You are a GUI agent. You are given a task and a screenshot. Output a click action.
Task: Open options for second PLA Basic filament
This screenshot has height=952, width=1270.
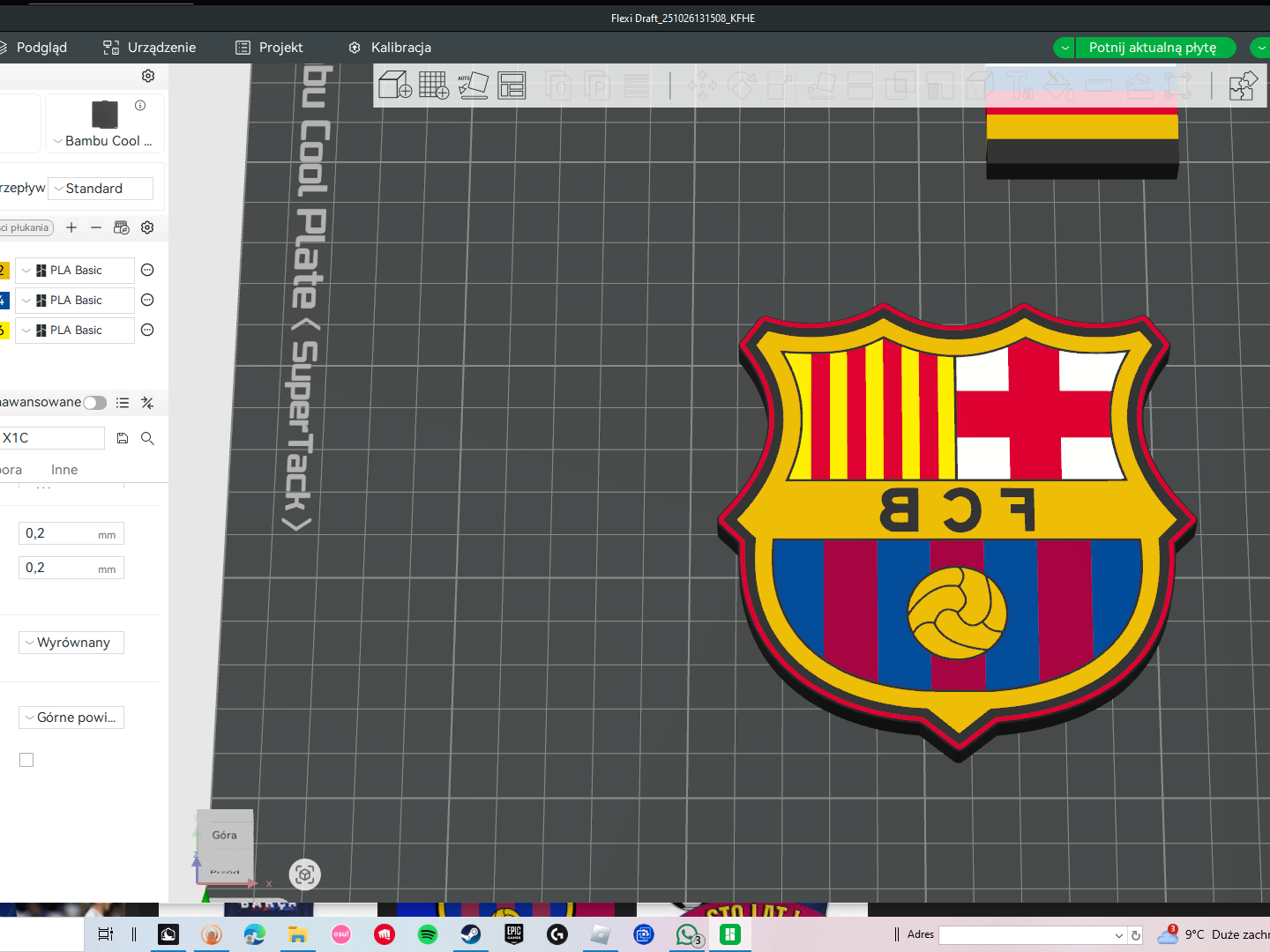(x=147, y=300)
